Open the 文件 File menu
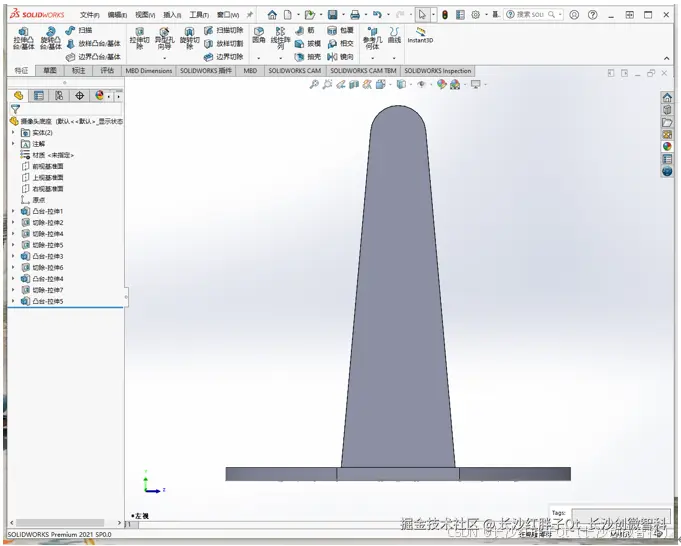This screenshot has width=681, height=546. (89, 15)
